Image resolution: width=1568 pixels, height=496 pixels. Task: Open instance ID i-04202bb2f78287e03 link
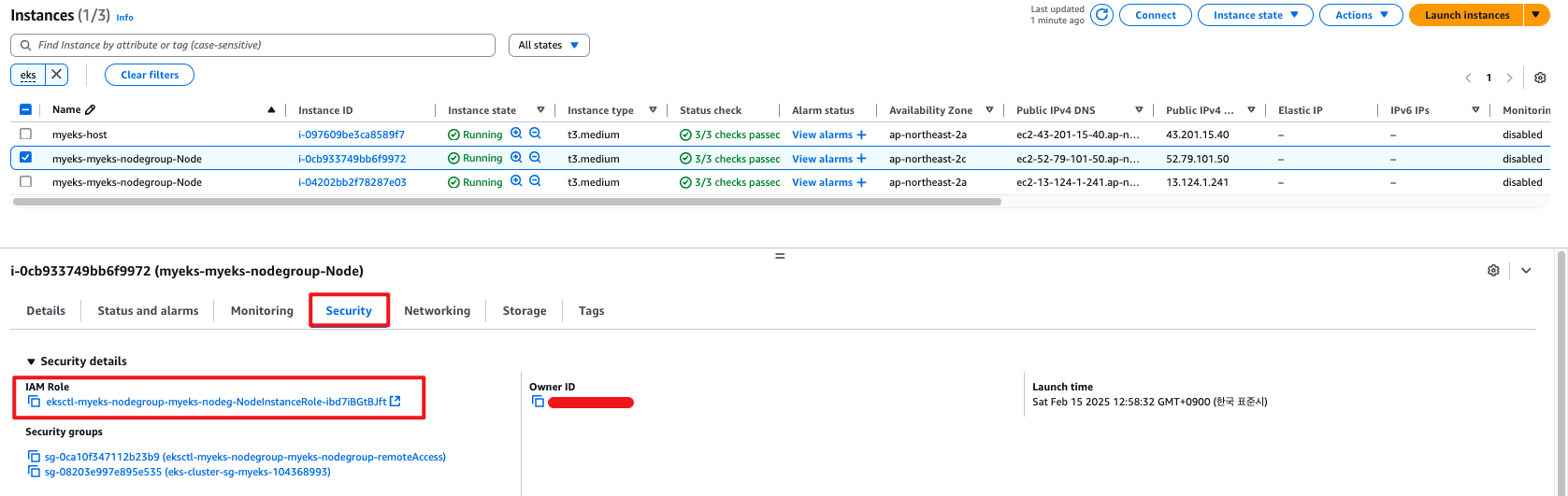[x=352, y=182]
